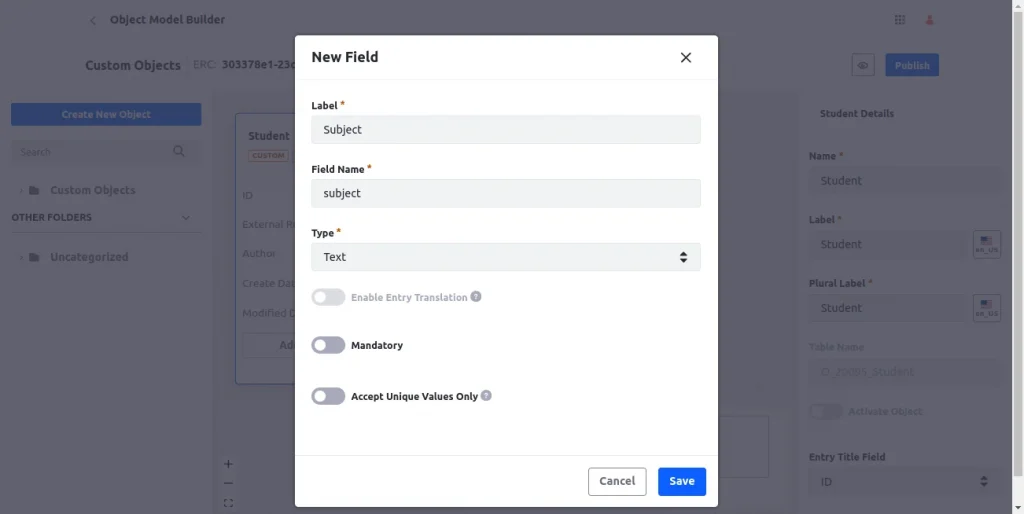The height and width of the screenshot is (514, 1024).
Task: Click the Uncategorized folder icon
Action: 34,257
